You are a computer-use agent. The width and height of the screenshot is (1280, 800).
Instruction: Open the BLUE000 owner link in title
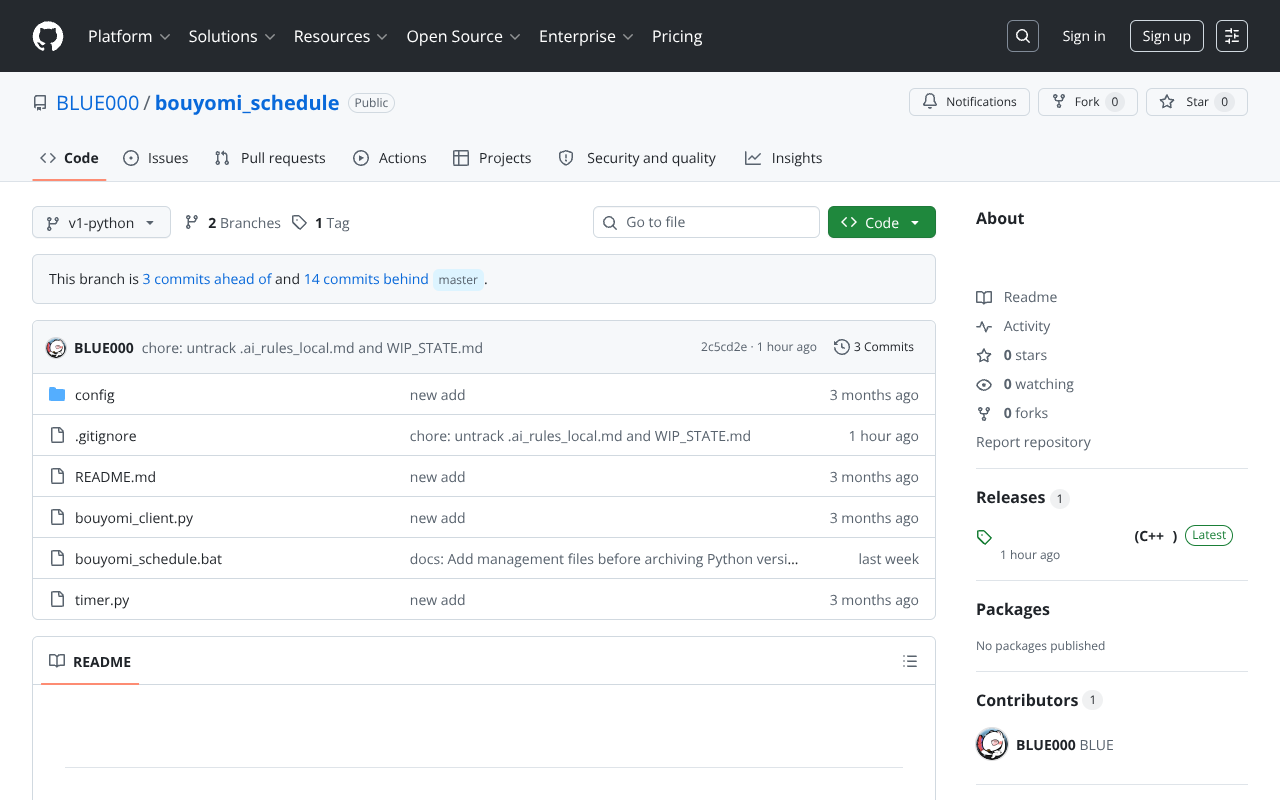point(98,103)
